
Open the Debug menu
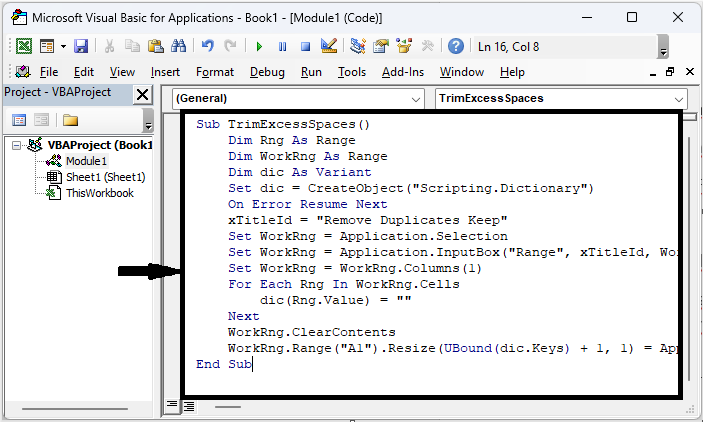[267, 72]
